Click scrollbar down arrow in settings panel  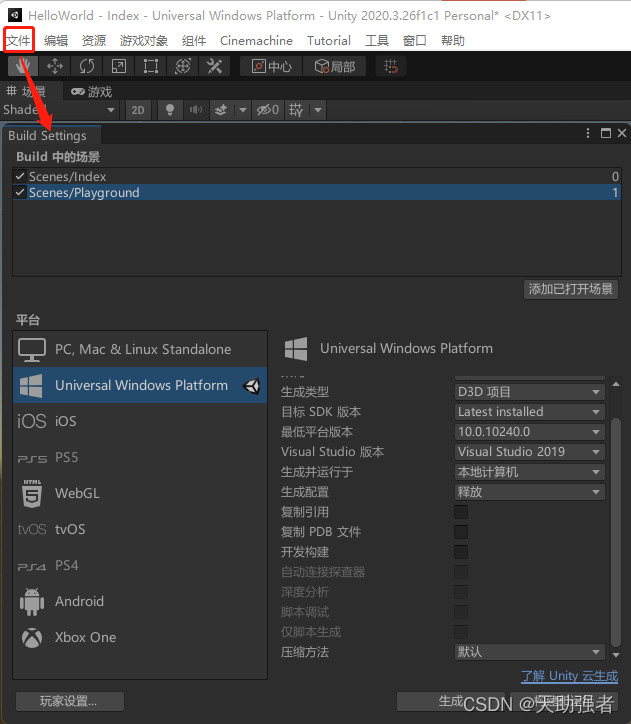point(616,655)
